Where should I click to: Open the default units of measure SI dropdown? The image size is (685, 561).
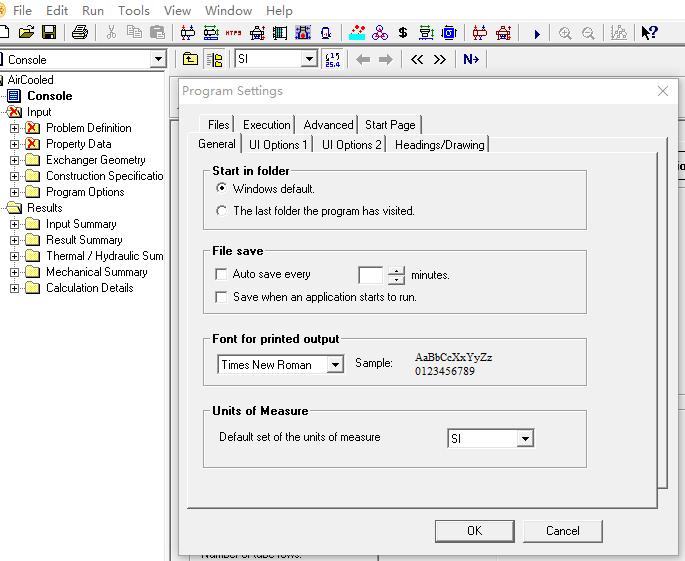525,438
